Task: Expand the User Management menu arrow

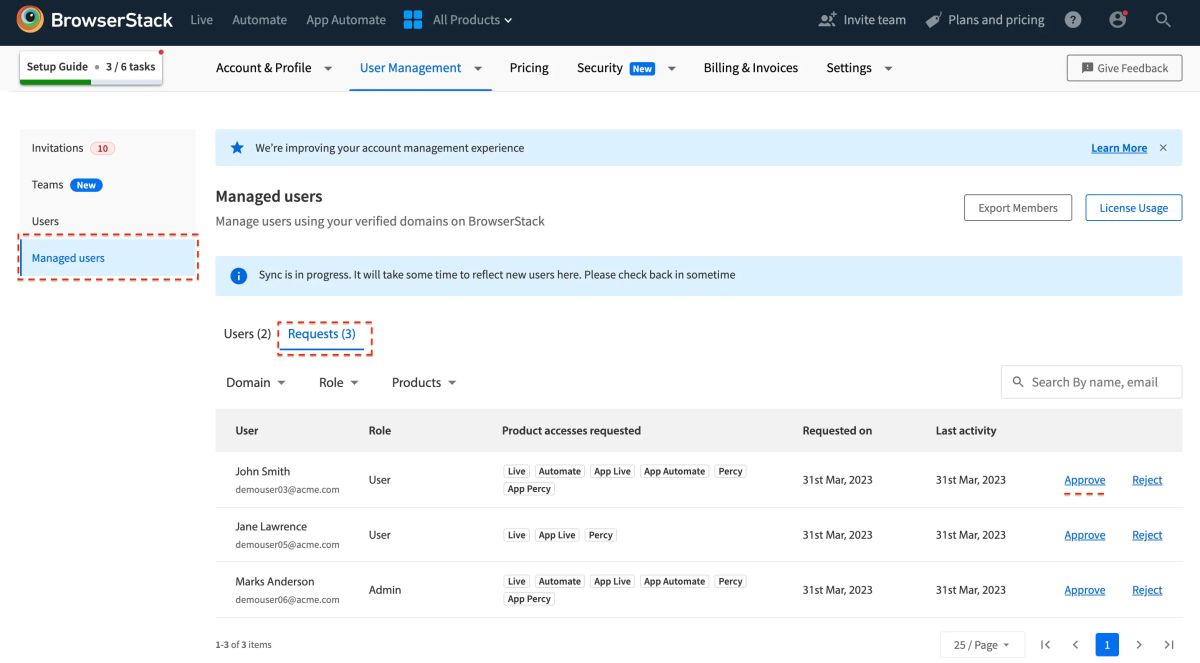Action: click(478, 68)
